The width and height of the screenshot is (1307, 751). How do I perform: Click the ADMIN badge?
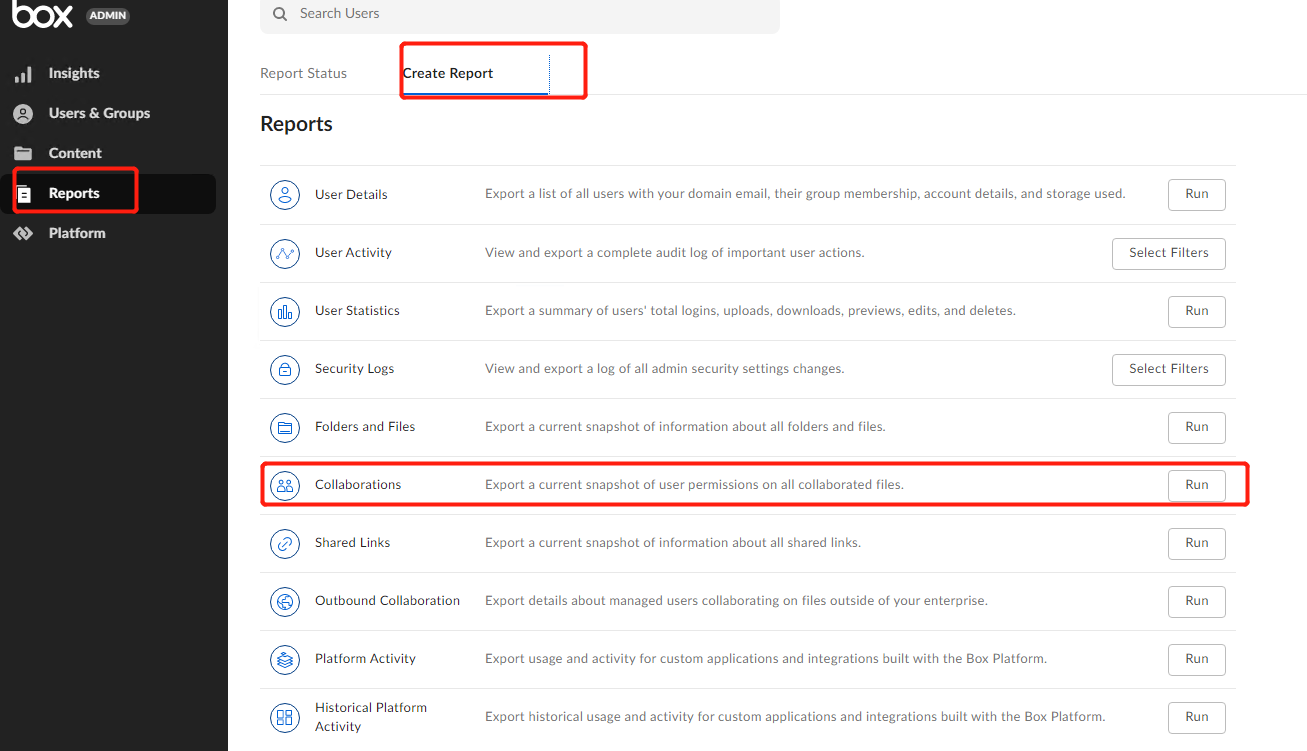pyautogui.click(x=108, y=16)
